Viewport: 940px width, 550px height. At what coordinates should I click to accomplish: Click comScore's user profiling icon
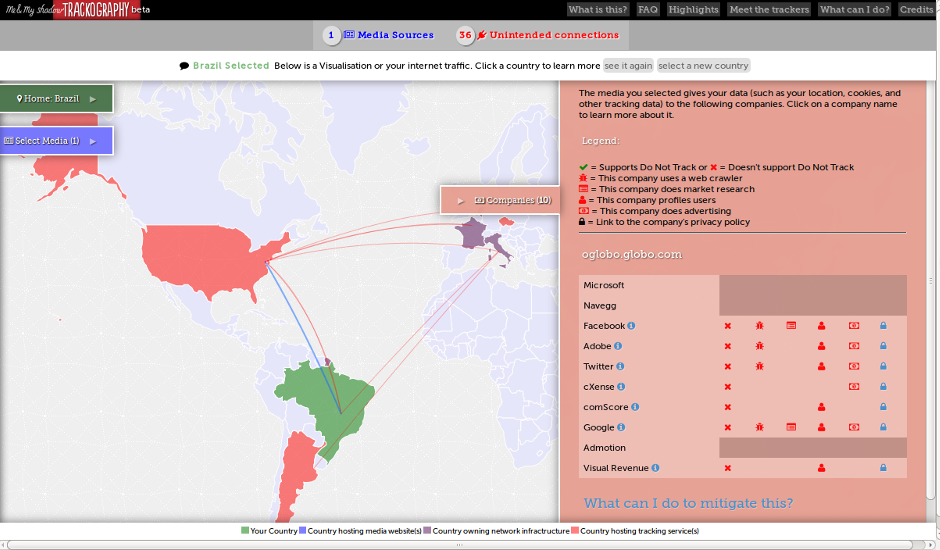821,407
